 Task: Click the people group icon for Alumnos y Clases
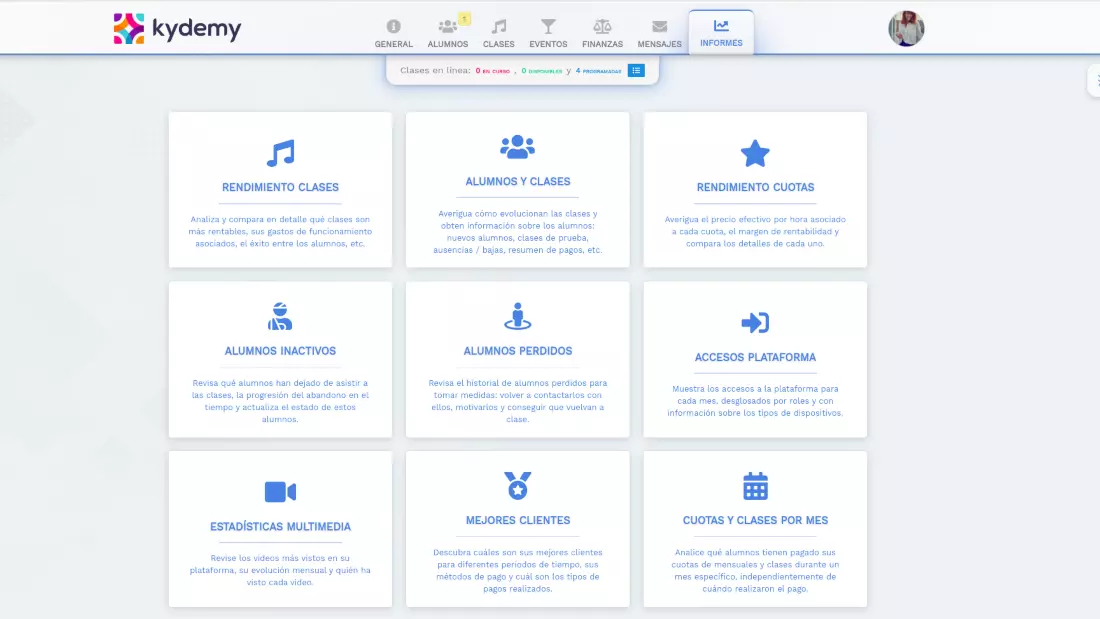(x=517, y=147)
